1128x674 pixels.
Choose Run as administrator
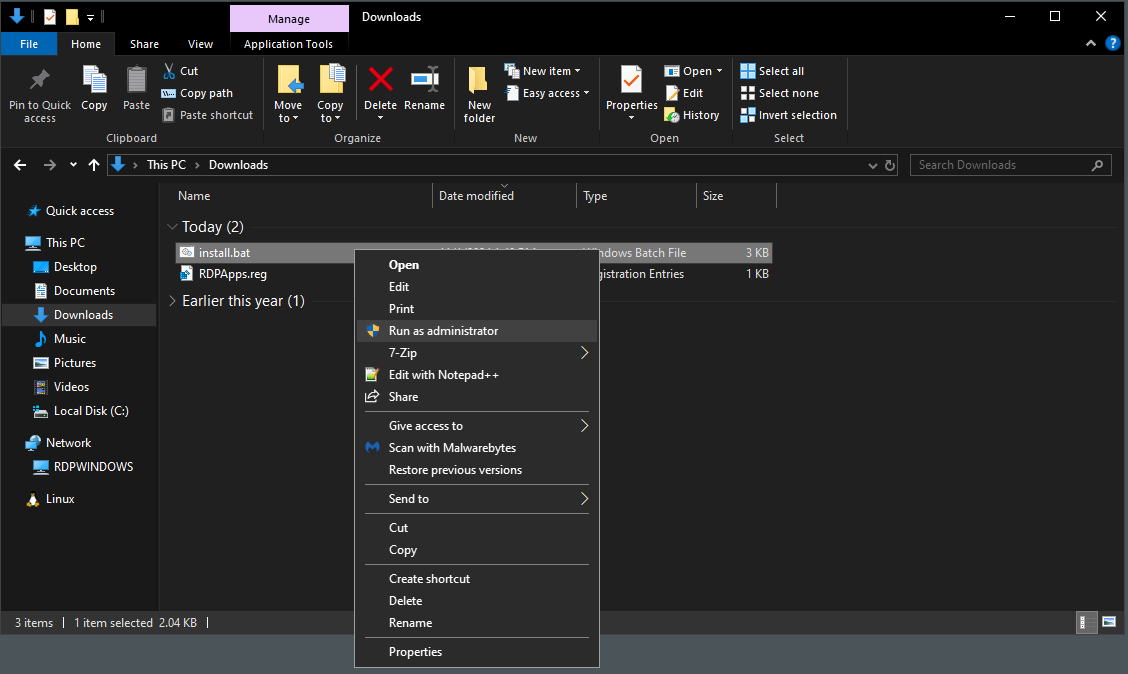[443, 331]
